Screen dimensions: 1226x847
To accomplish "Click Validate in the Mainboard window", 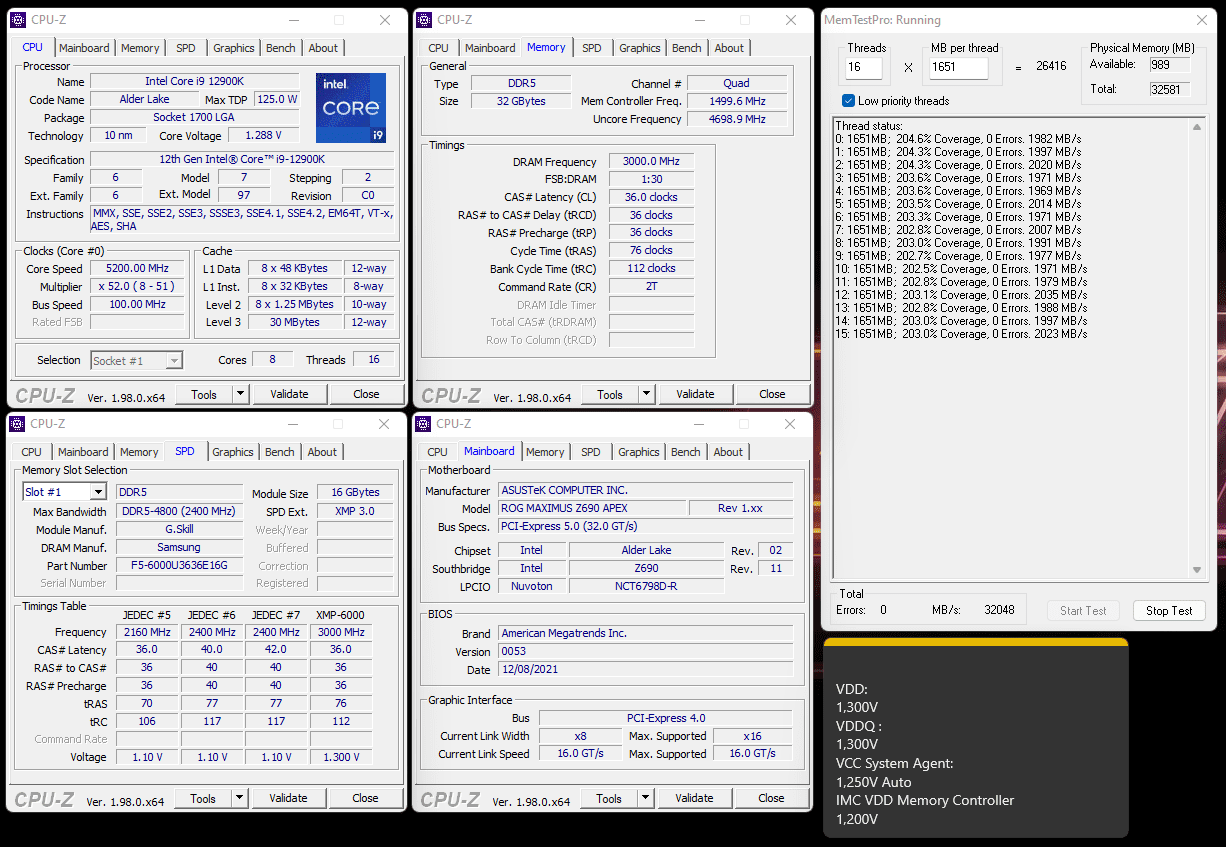I will point(694,798).
